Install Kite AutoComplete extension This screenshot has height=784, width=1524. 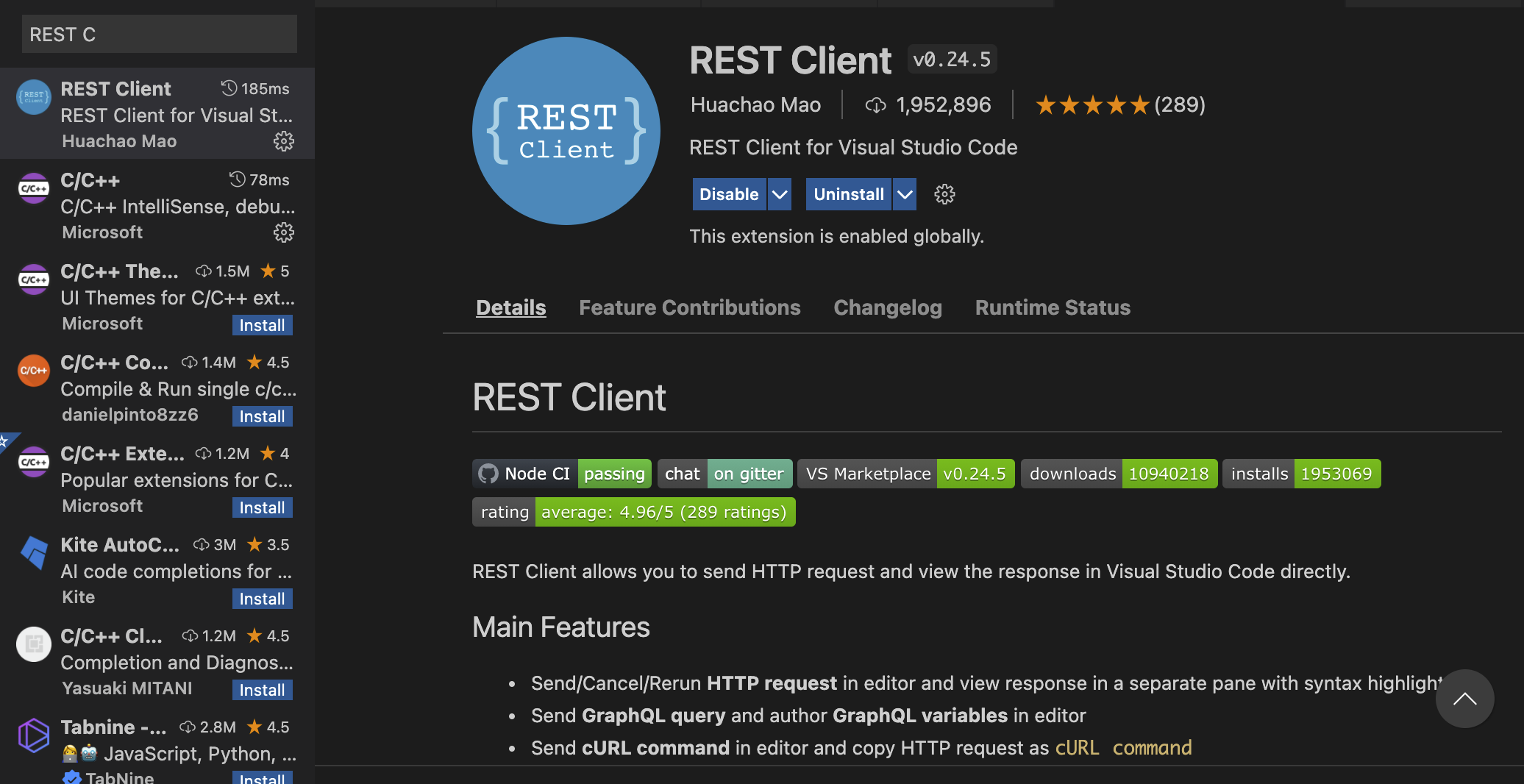coord(263,599)
